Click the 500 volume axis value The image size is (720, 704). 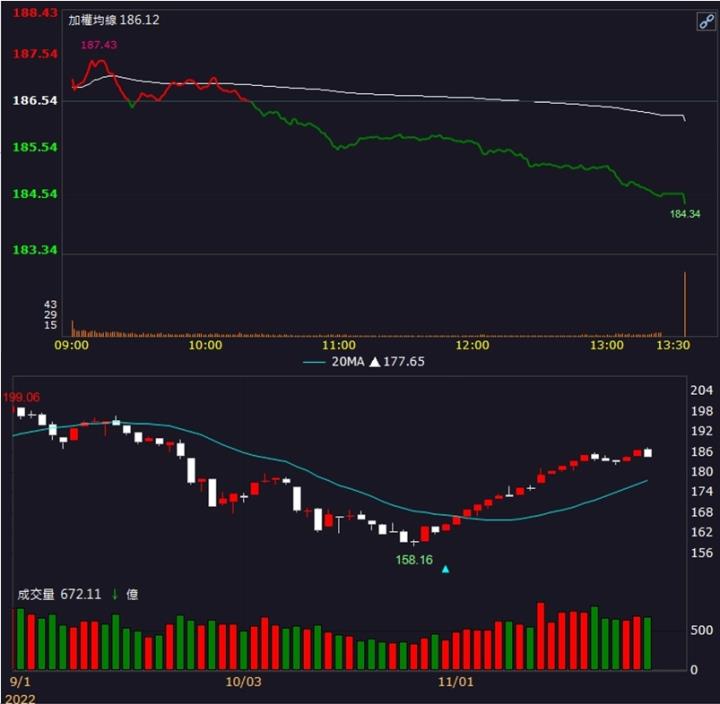702,630
